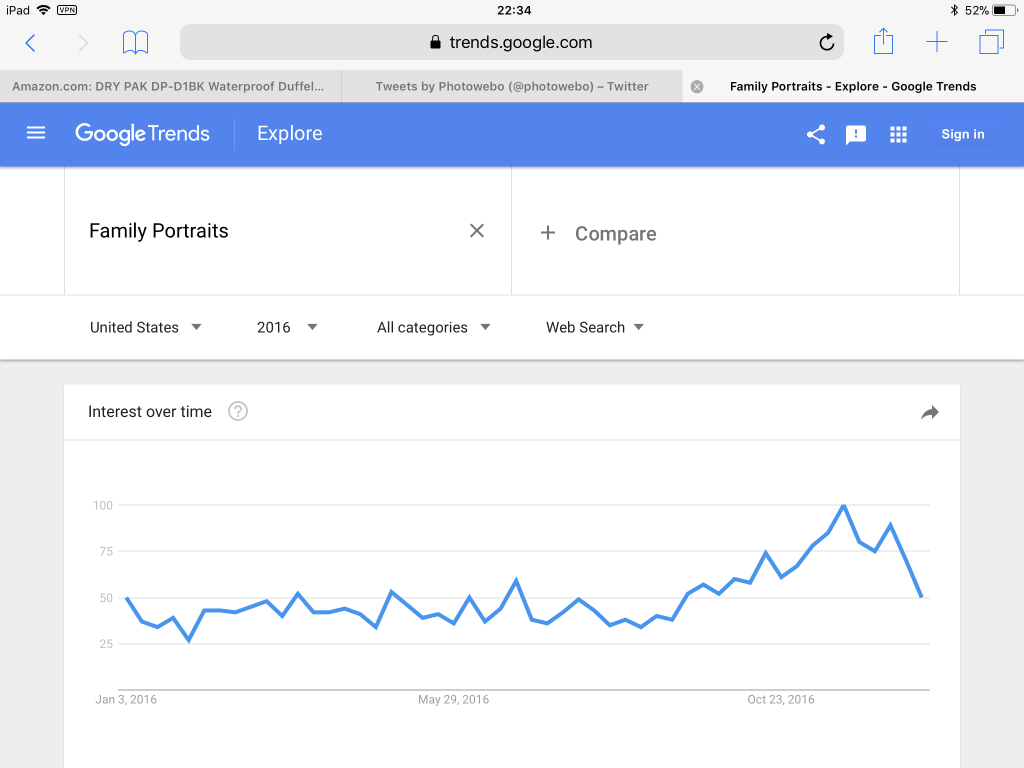Viewport: 1024px width, 768px height.
Task: Click the Sign in button
Action: pyautogui.click(x=962, y=134)
